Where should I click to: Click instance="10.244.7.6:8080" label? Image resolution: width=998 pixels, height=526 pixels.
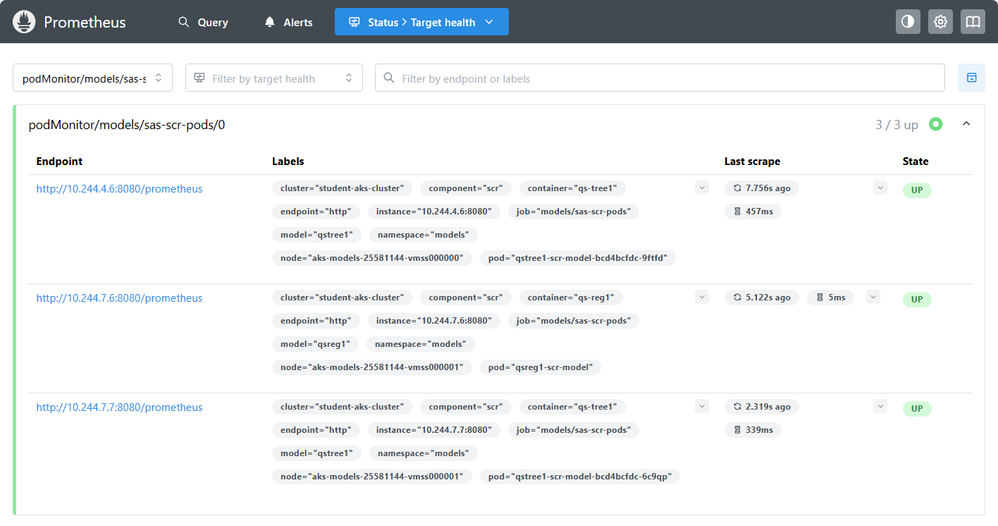point(433,321)
